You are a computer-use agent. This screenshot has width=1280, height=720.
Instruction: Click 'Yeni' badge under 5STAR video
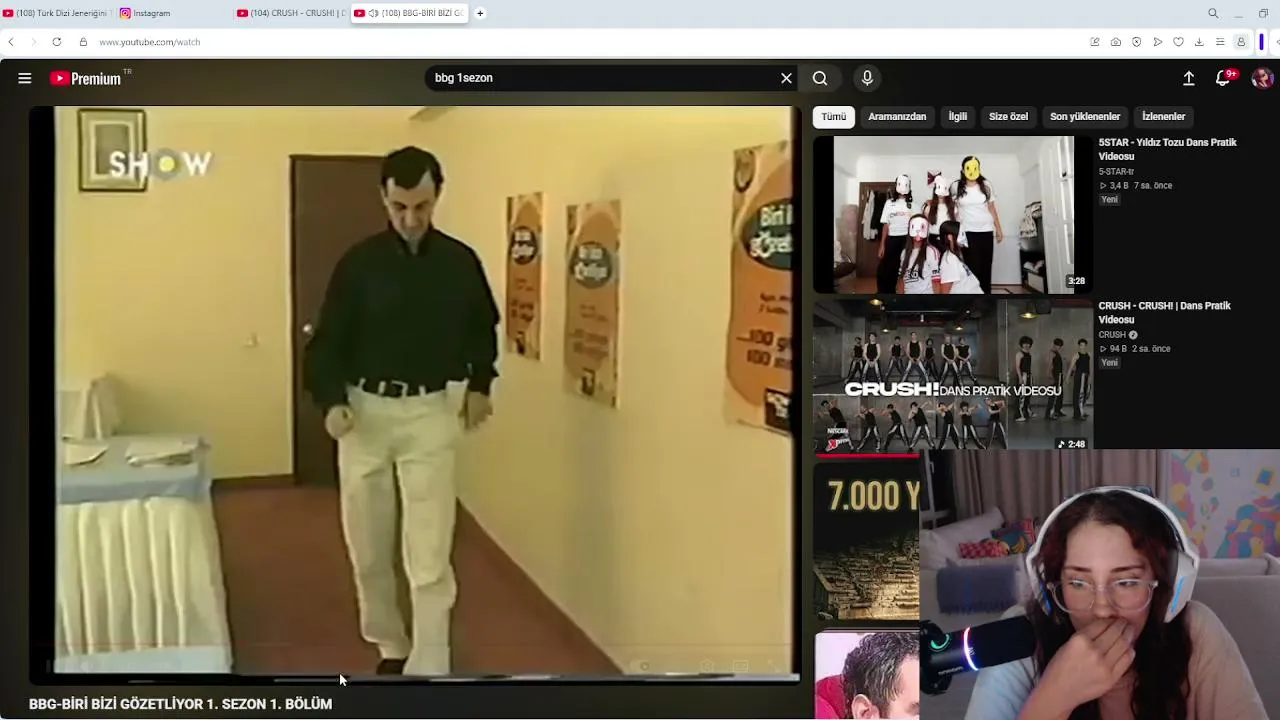point(1109,200)
